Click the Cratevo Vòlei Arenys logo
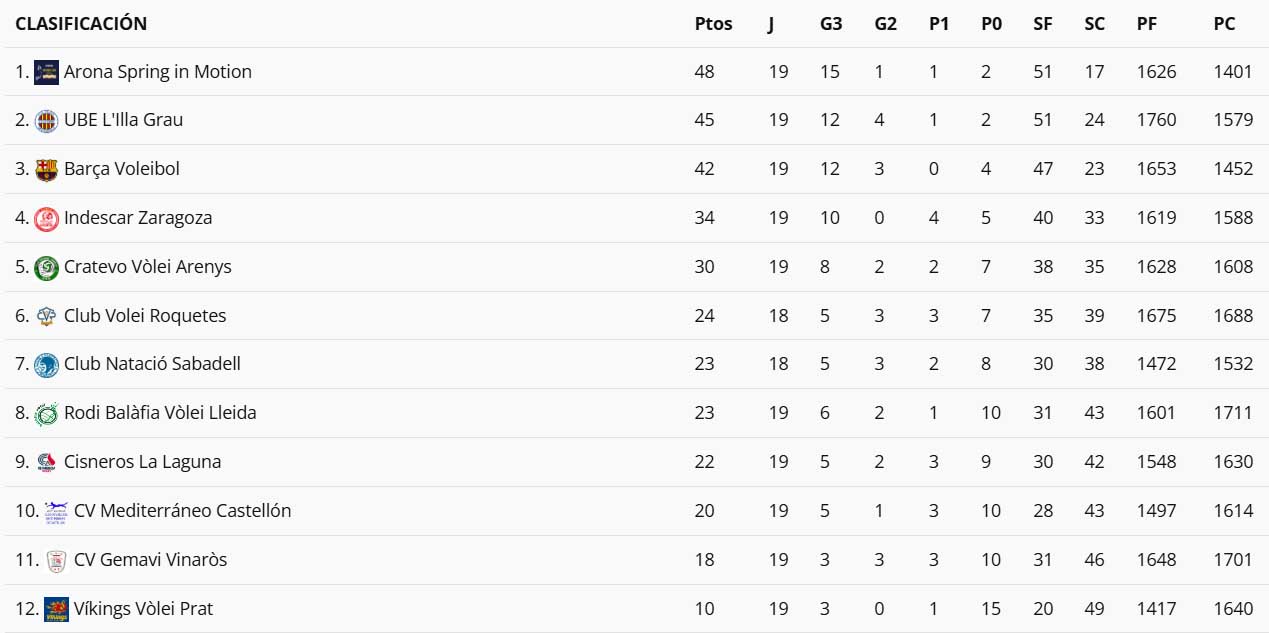 (46, 267)
